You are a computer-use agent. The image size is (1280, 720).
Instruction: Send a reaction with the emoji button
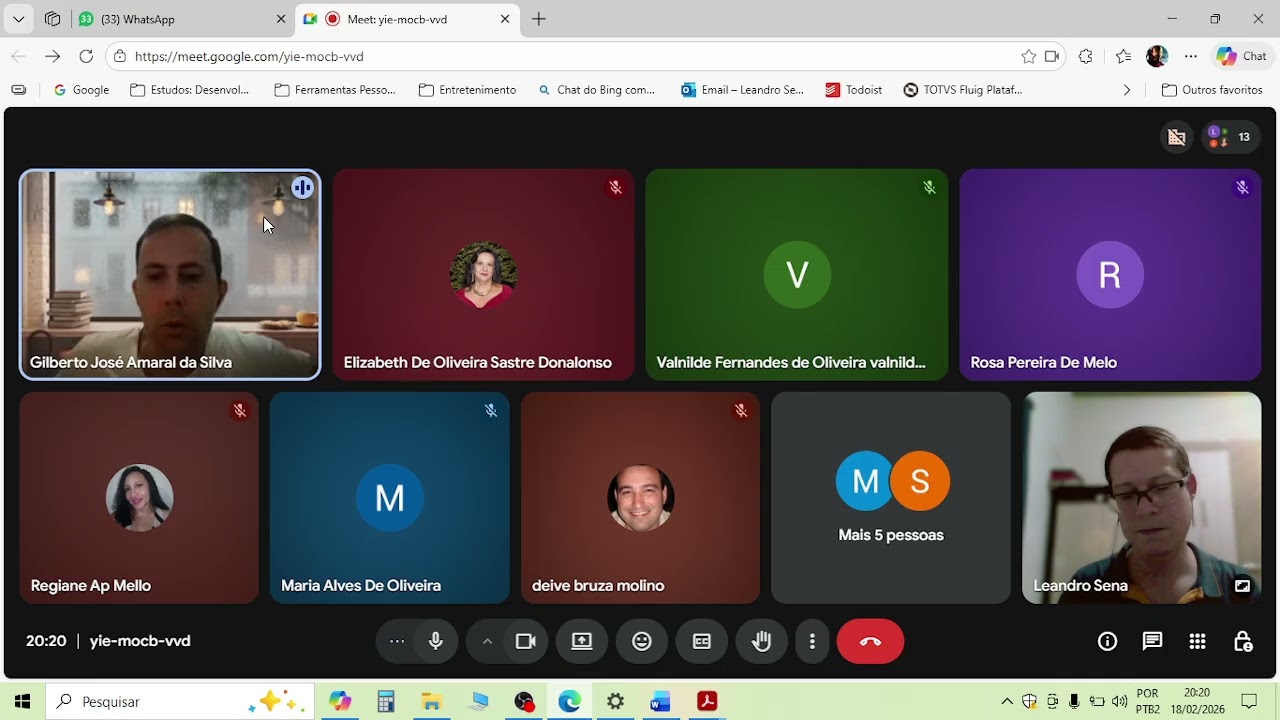click(x=642, y=641)
